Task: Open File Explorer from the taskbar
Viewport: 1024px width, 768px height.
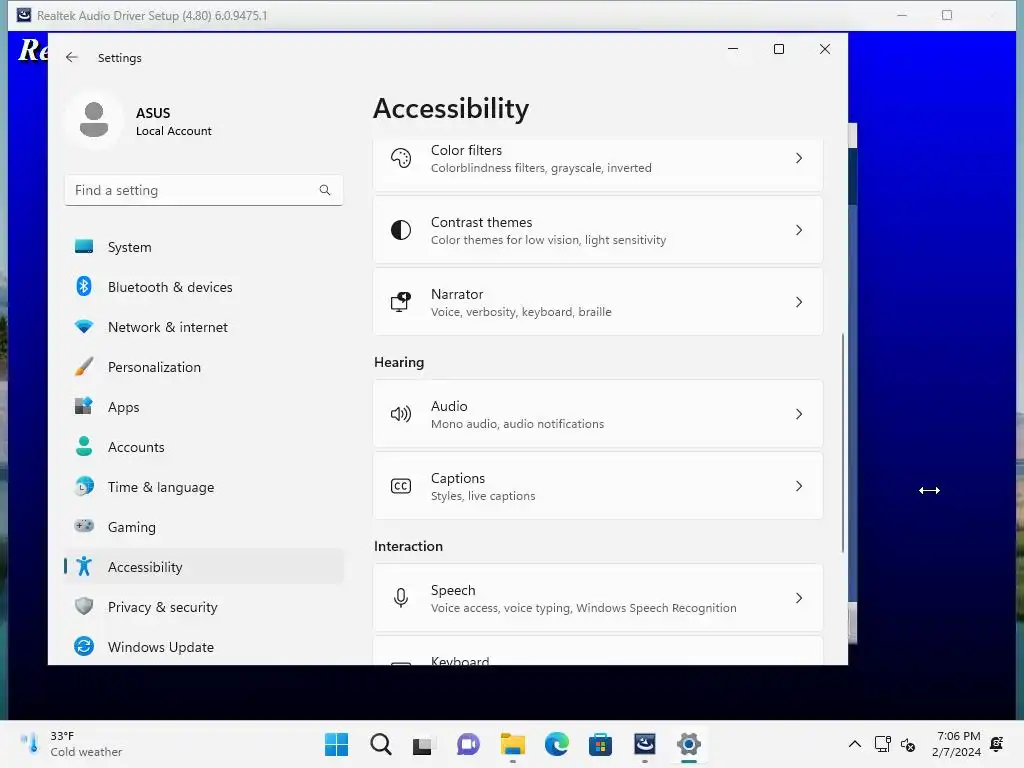Action: click(x=513, y=744)
